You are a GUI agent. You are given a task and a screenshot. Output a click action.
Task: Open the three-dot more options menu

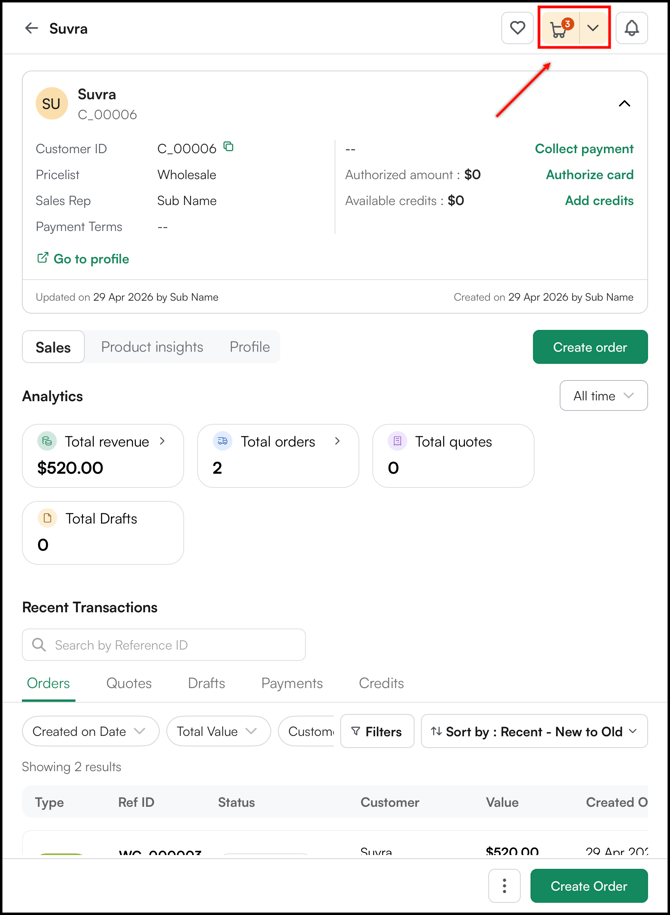(504, 886)
